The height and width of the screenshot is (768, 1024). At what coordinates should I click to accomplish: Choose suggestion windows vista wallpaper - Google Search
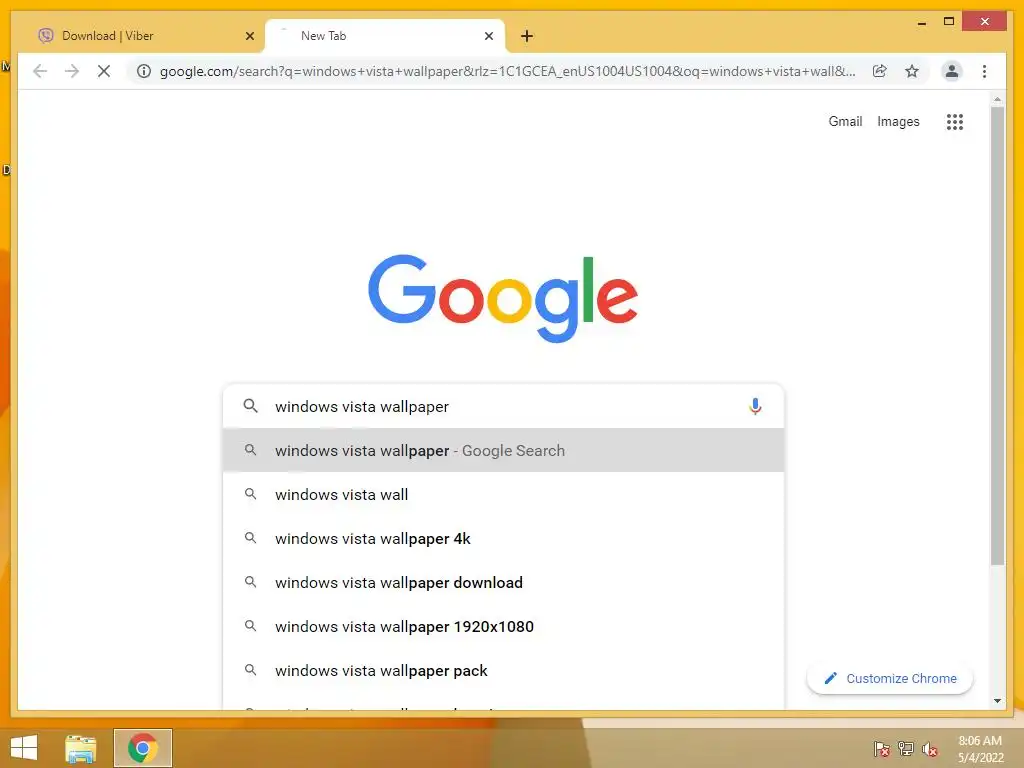click(504, 451)
